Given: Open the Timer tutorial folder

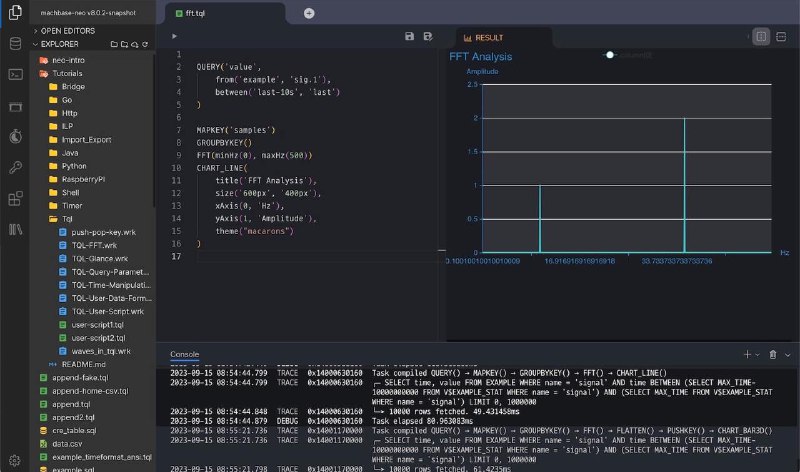Looking at the screenshot, I should pos(72,206).
